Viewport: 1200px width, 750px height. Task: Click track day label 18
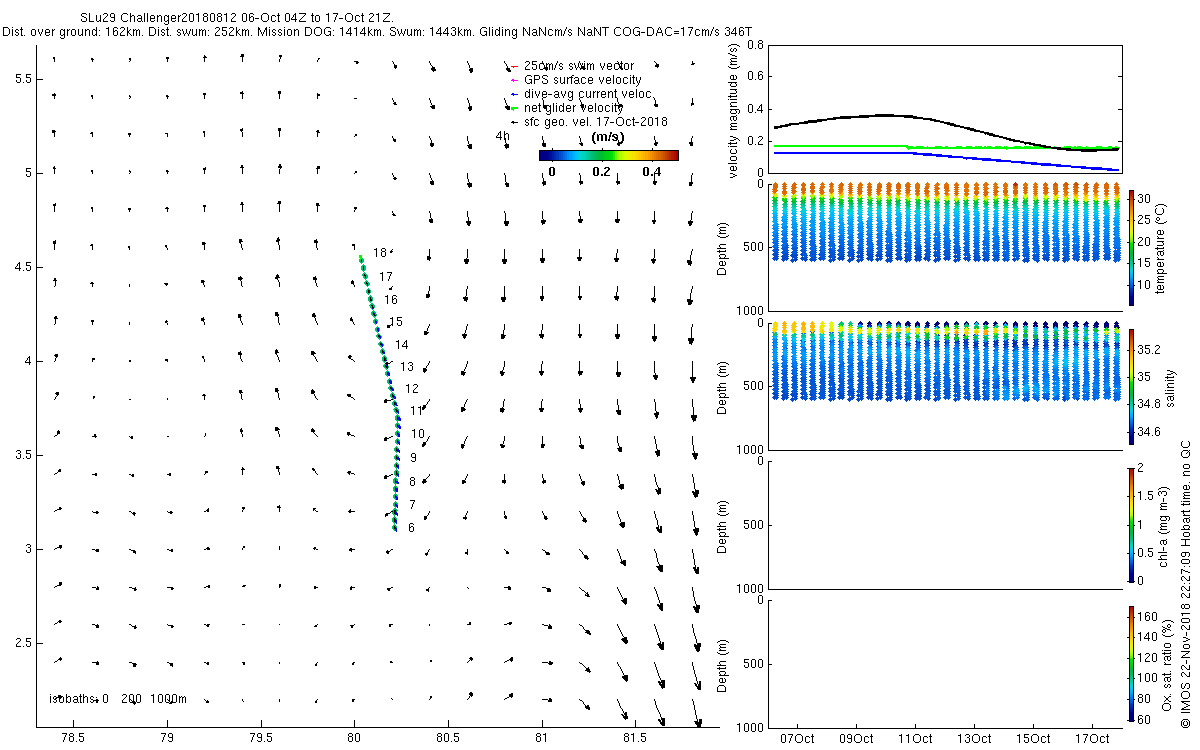379,253
